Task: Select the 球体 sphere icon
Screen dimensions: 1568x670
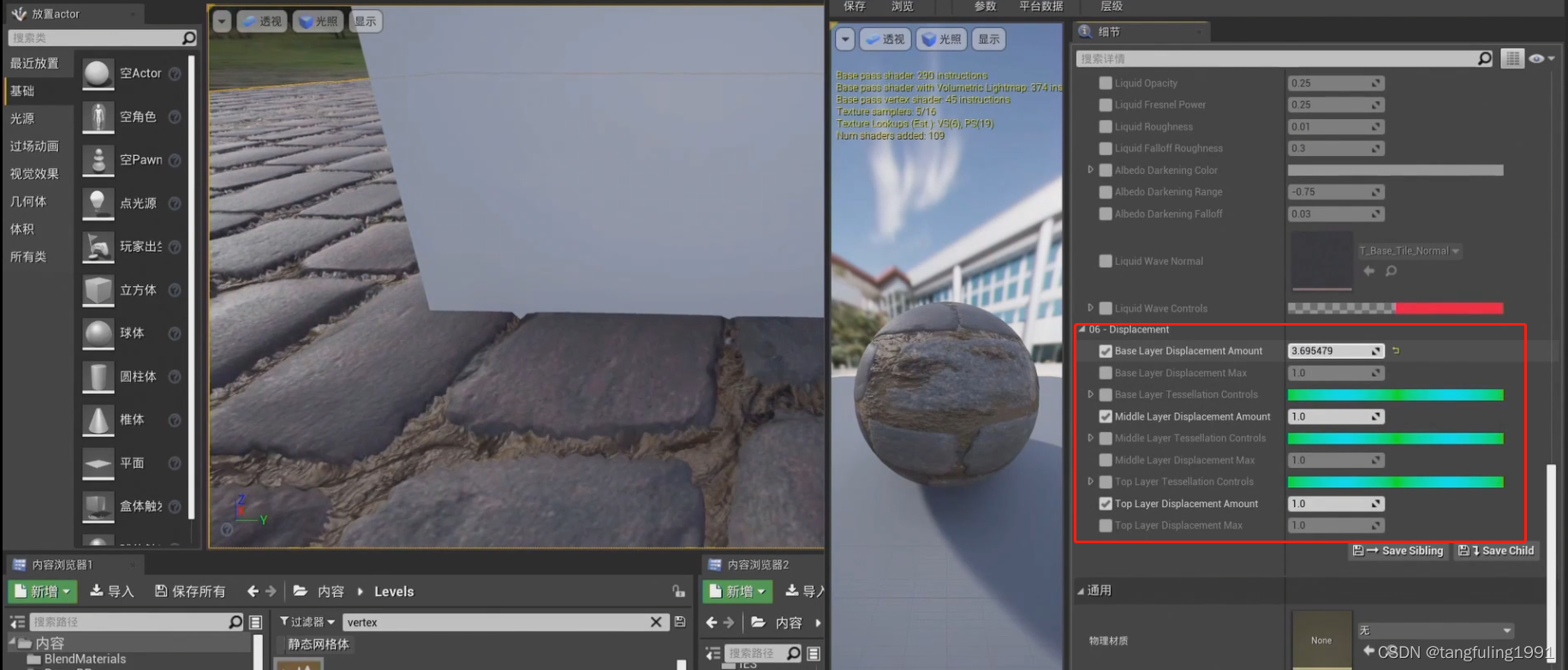Action: (98, 333)
